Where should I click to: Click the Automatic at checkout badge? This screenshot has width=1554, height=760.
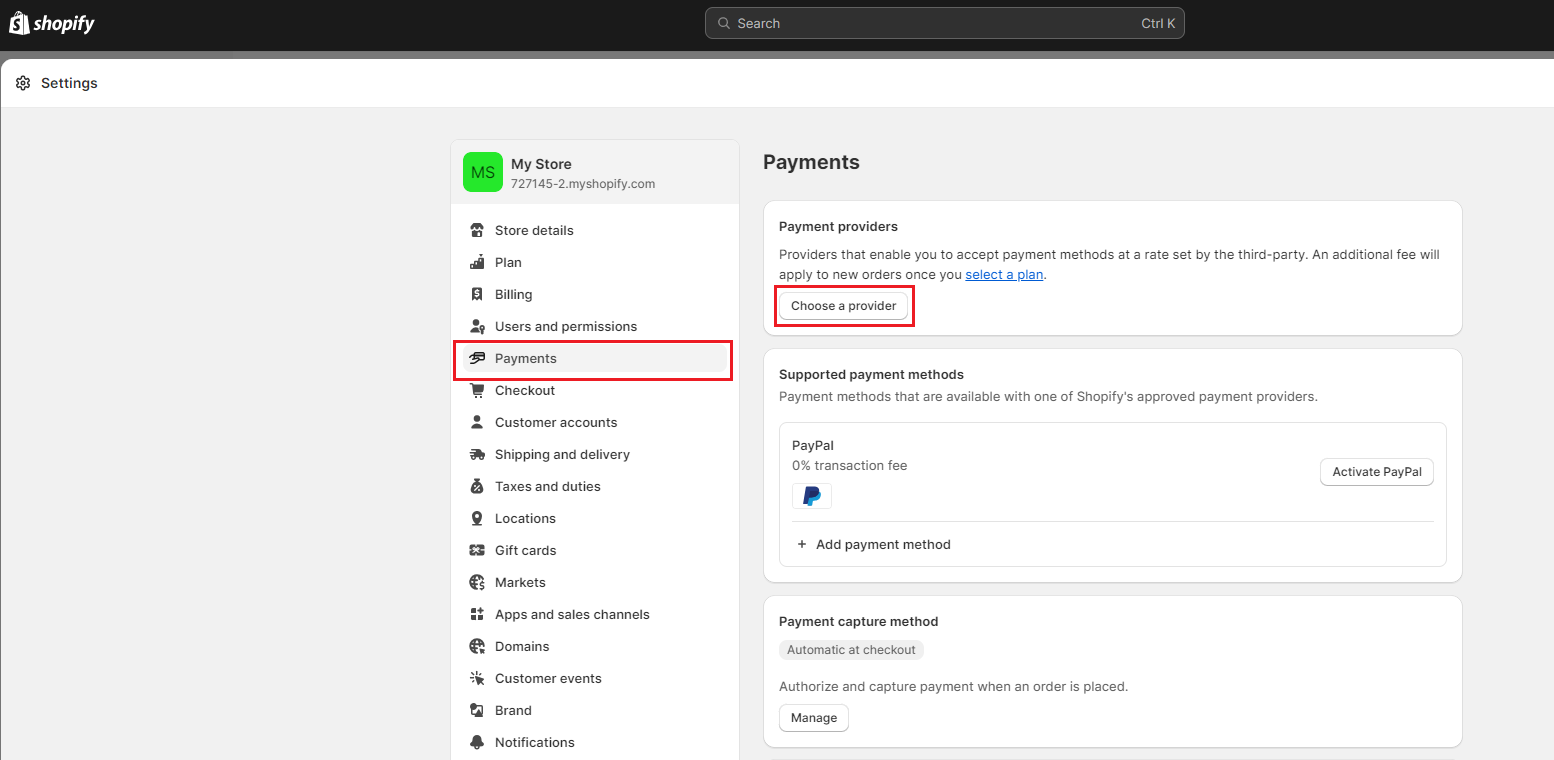tap(851, 650)
